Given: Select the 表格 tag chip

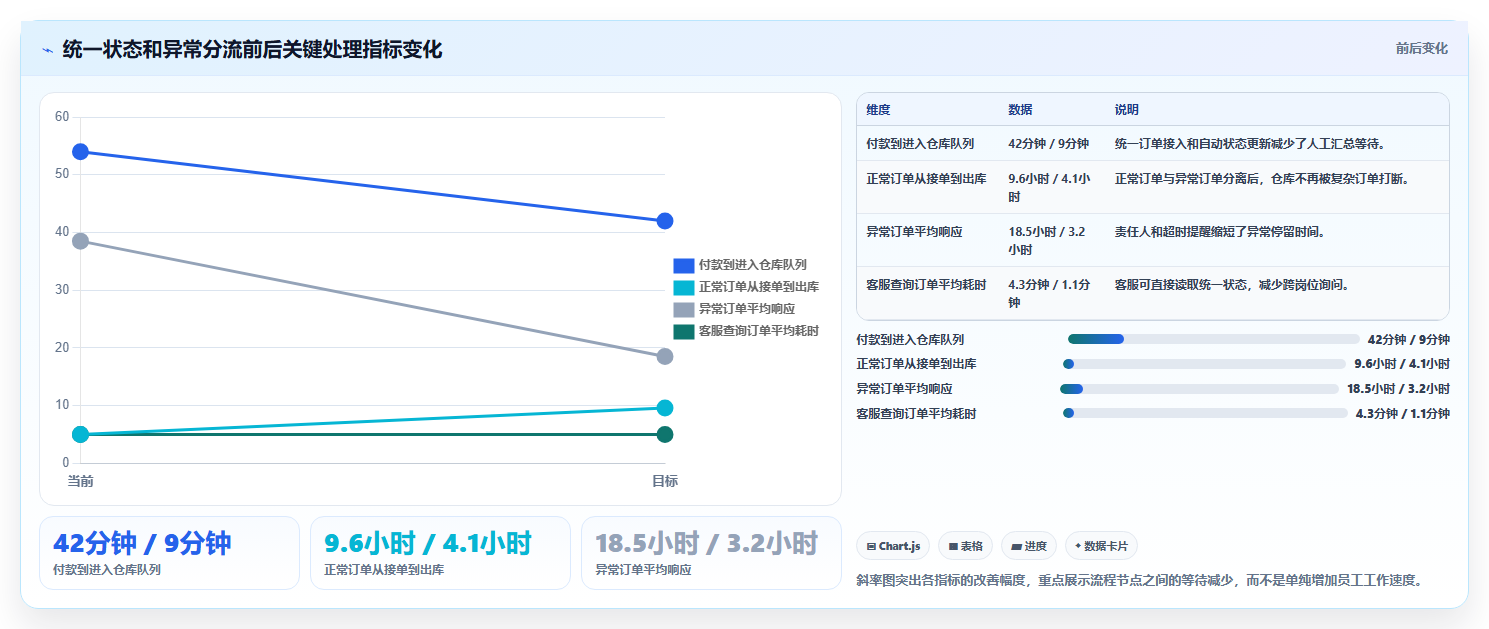Looking at the screenshot, I should [x=965, y=546].
